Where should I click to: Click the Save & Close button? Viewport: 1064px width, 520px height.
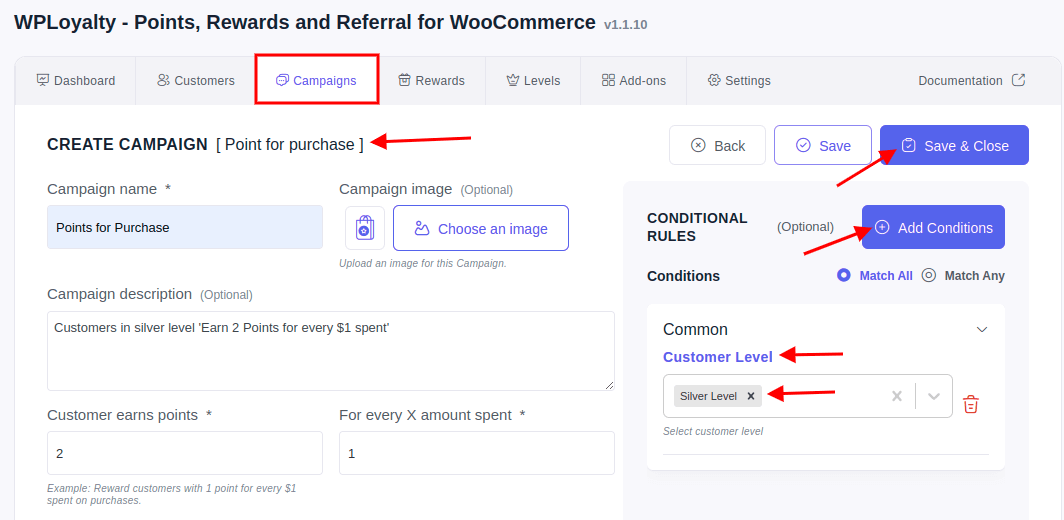coord(954,145)
